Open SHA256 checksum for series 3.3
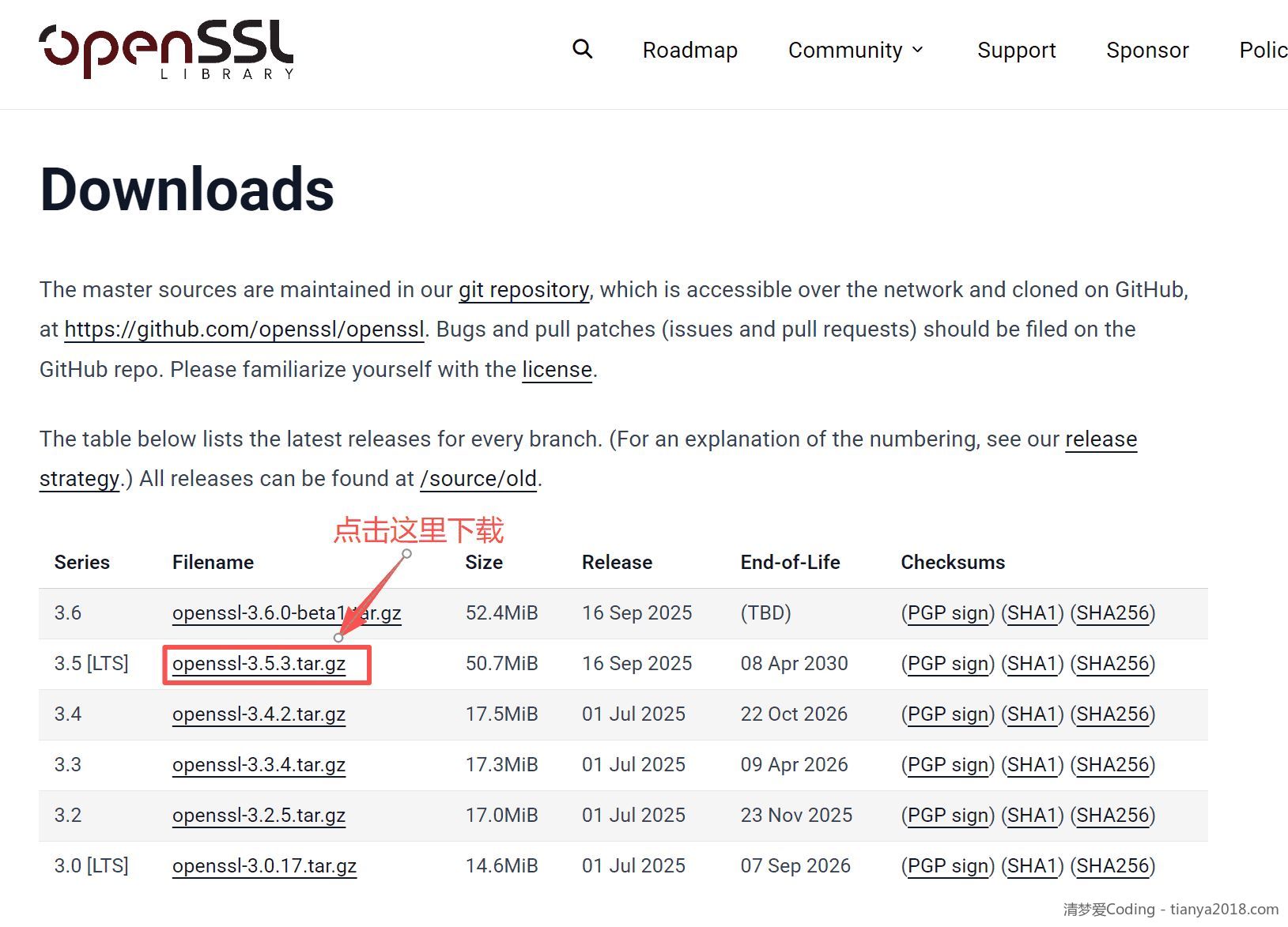This screenshot has width=1288, height=927. [1112, 765]
